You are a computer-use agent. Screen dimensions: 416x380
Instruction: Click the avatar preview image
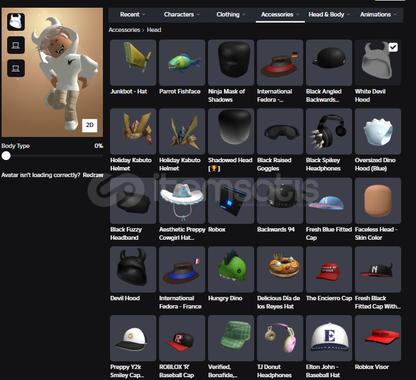pos(52,72)
